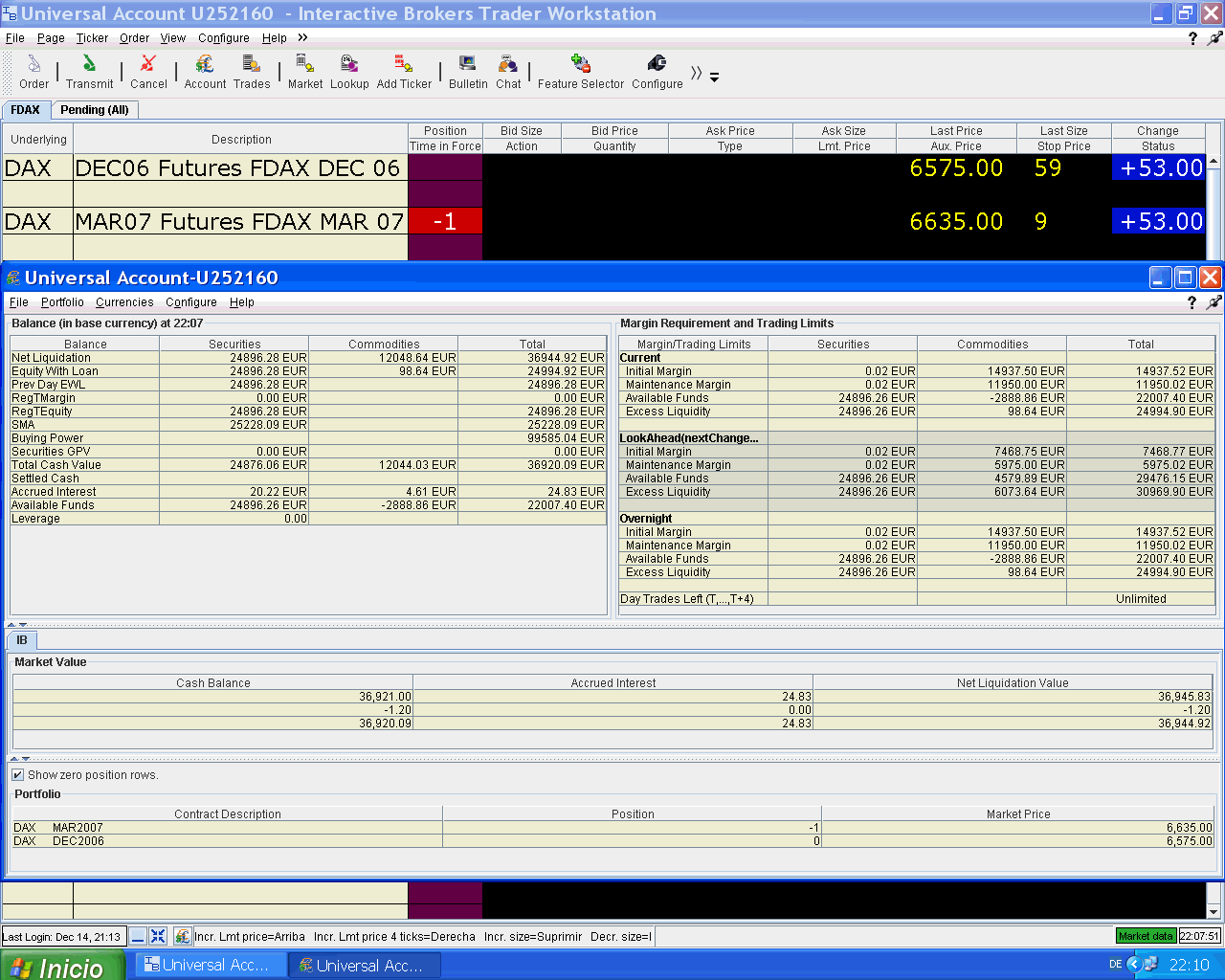Viewport: 1225px width, 980px height.
Task: Click help question mark in main window
Action: [1192, 38]
